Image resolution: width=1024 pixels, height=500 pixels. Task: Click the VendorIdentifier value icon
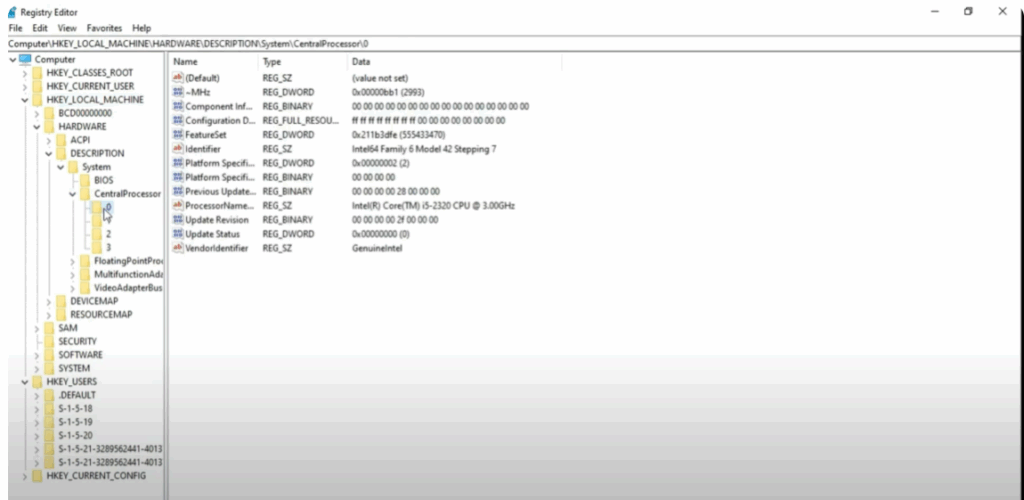point(178,248)
